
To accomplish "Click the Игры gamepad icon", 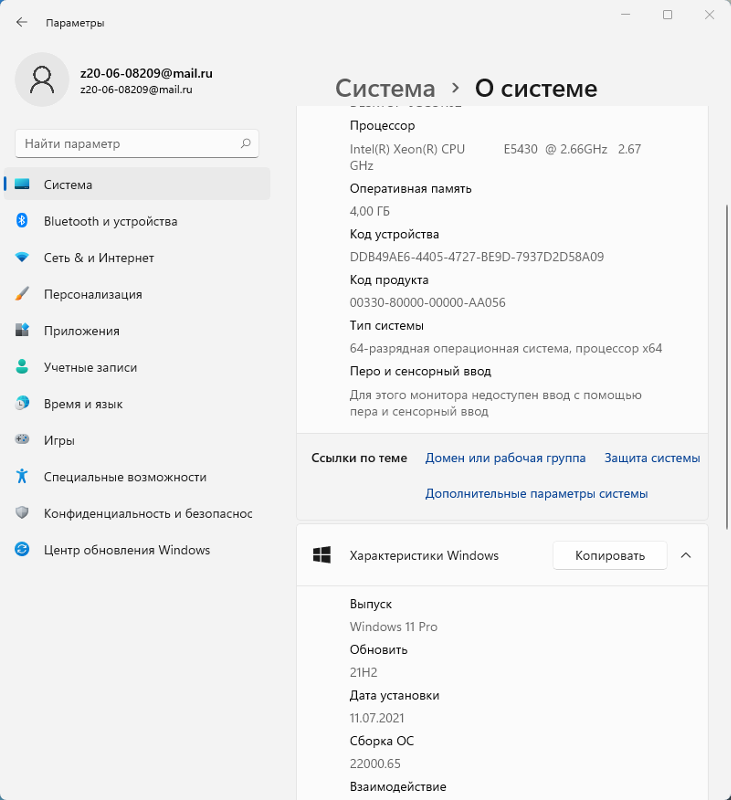I will 22,439.
